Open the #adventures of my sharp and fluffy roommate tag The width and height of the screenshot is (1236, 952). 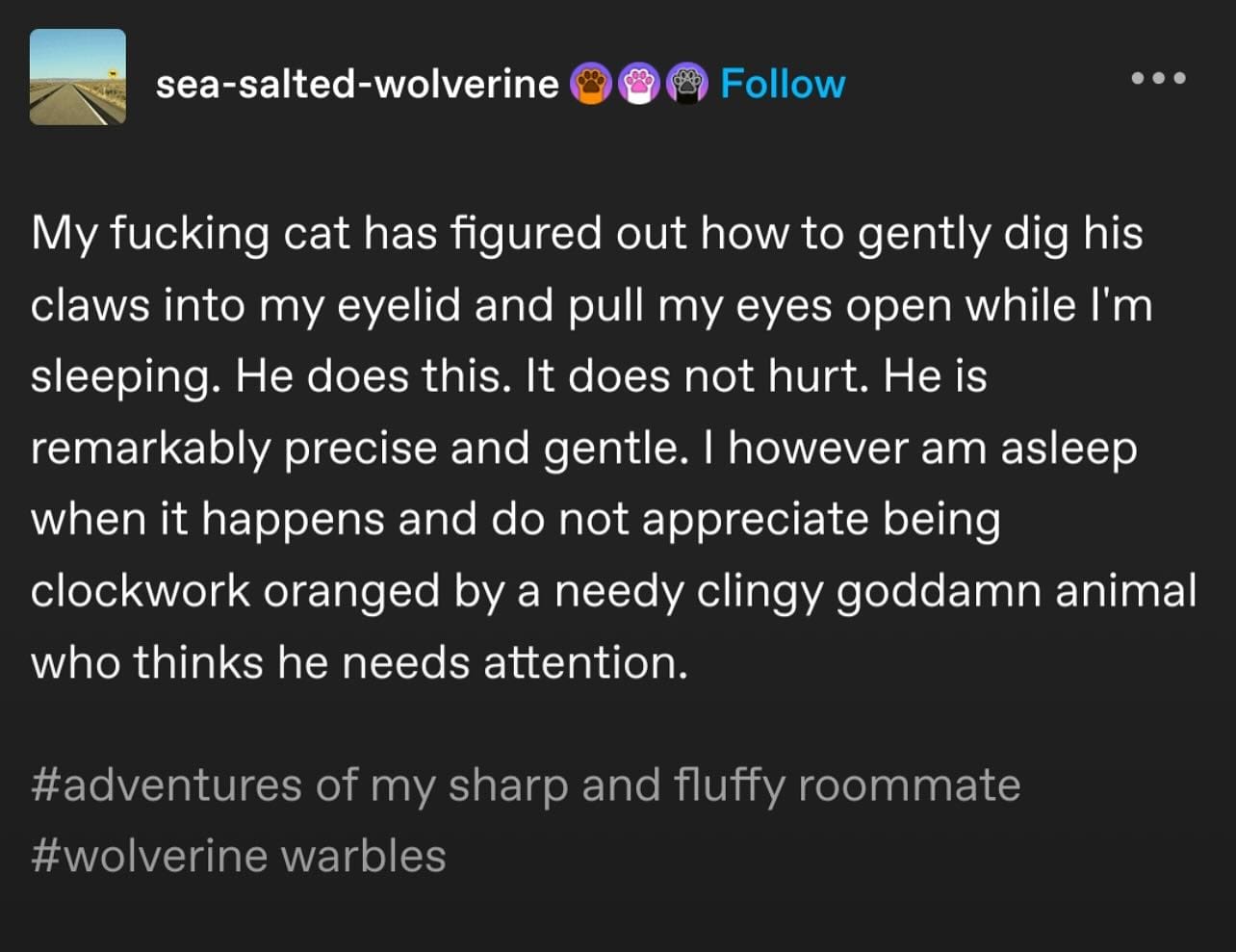pyautogui.click(x=526, y=785)
